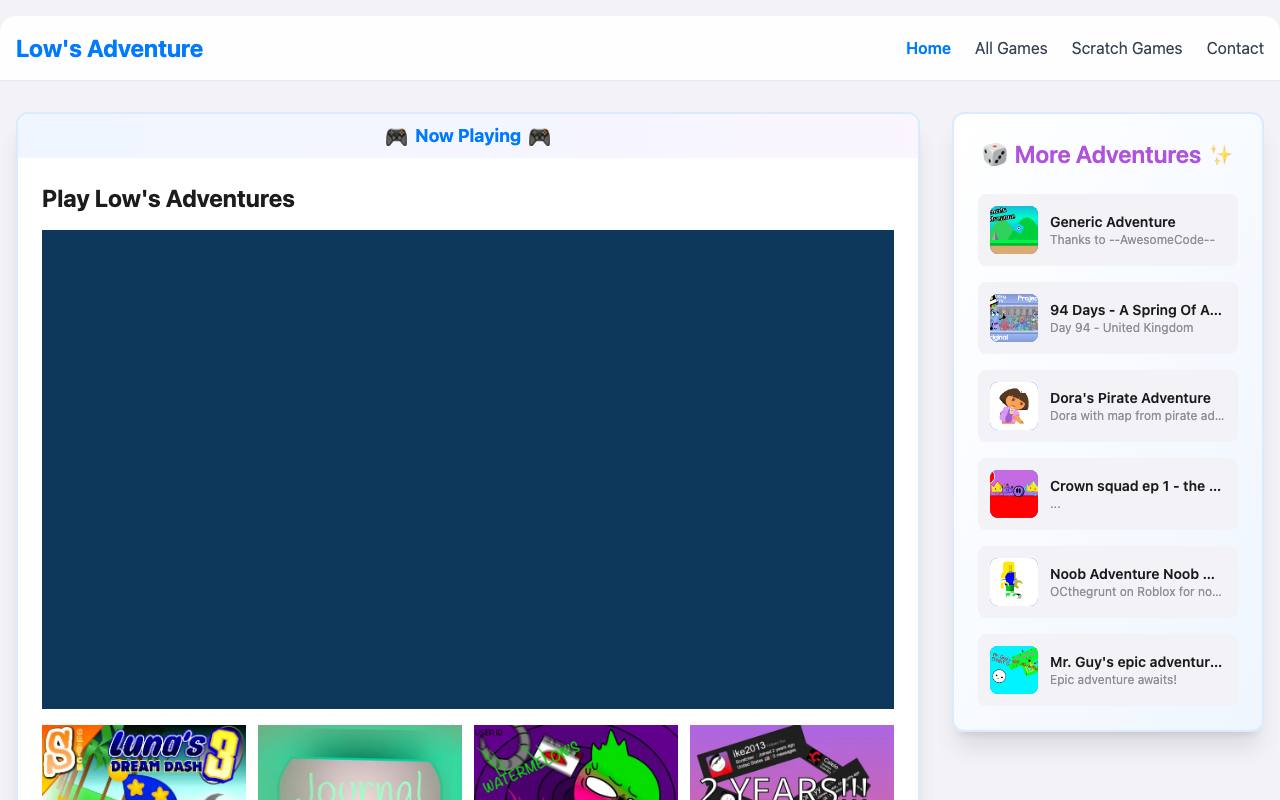Open the Dora's Pirate Adventure title
1280x800 pixels.
[x=1130, y=398]
